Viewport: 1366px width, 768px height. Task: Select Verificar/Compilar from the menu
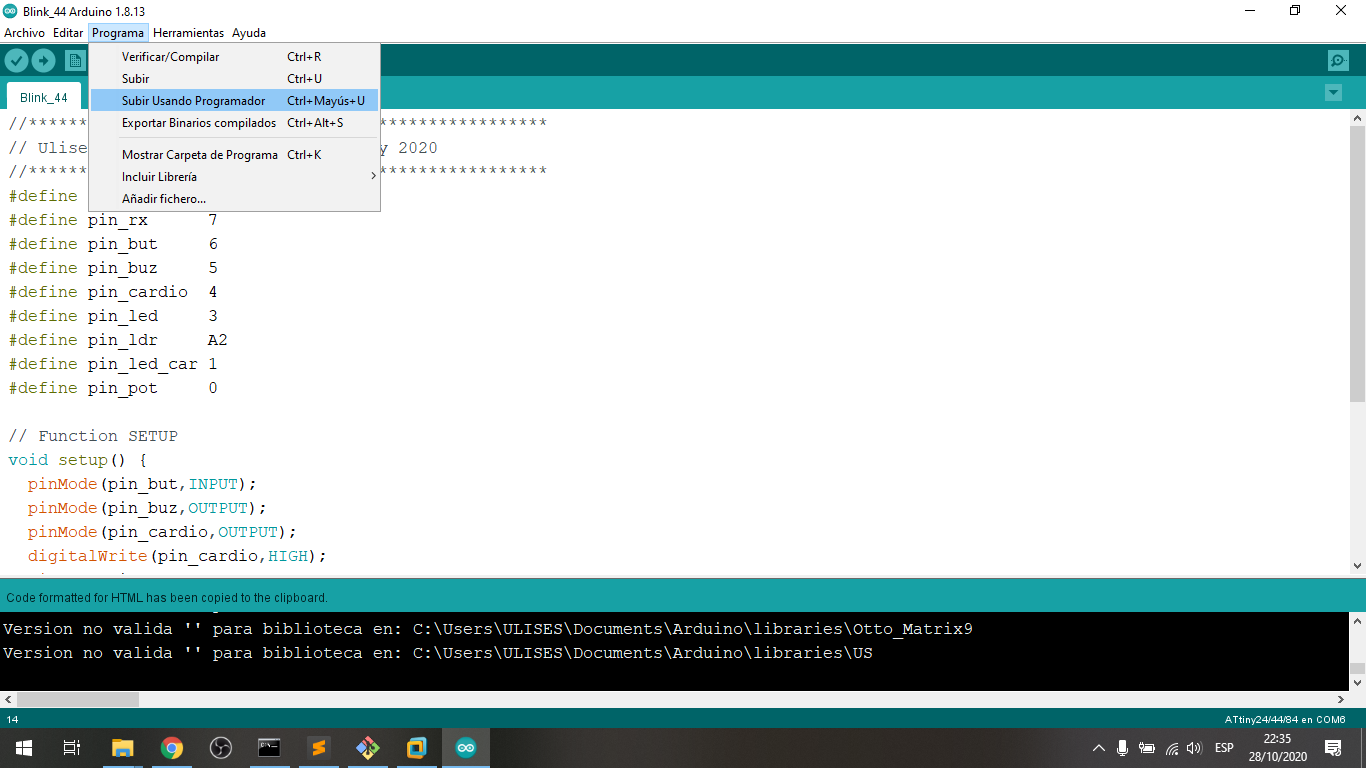235,57
